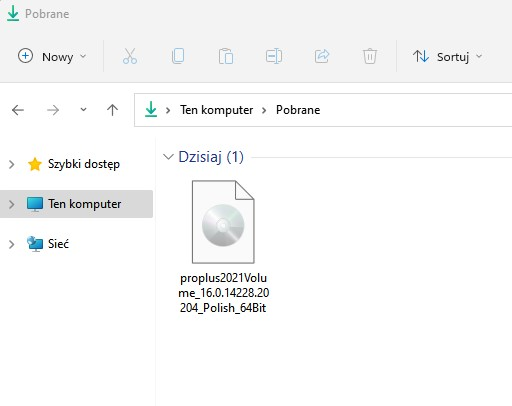Click the Delete trash can icon
Image resolution: width=512 pixels, height=406 pixels.
pyautogui.click(x=370, y=56)
